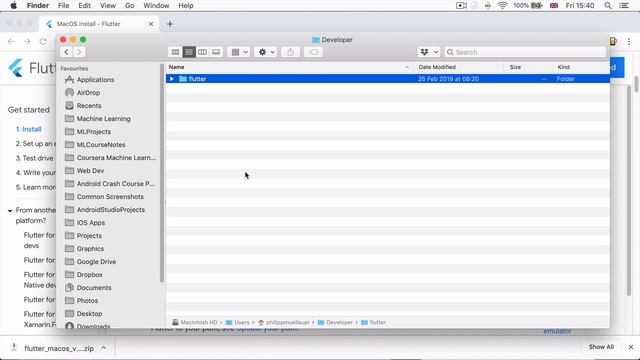640x360 pixels.
Task: Click the Edit Tags toolbar button
Action: pyautogui.click(x=313, y=52)
